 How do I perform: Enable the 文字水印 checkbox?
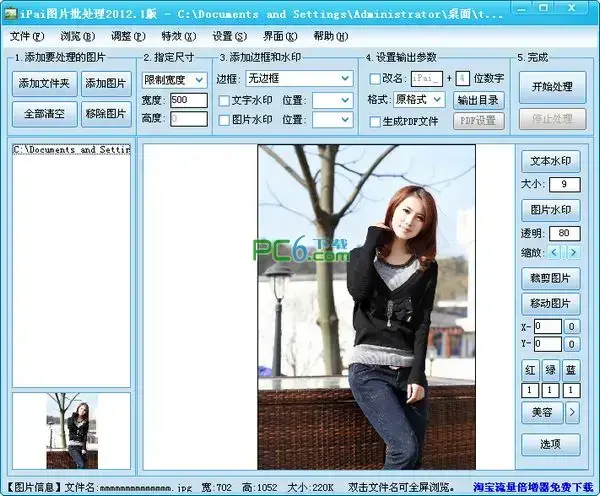[x=224, y=100]
